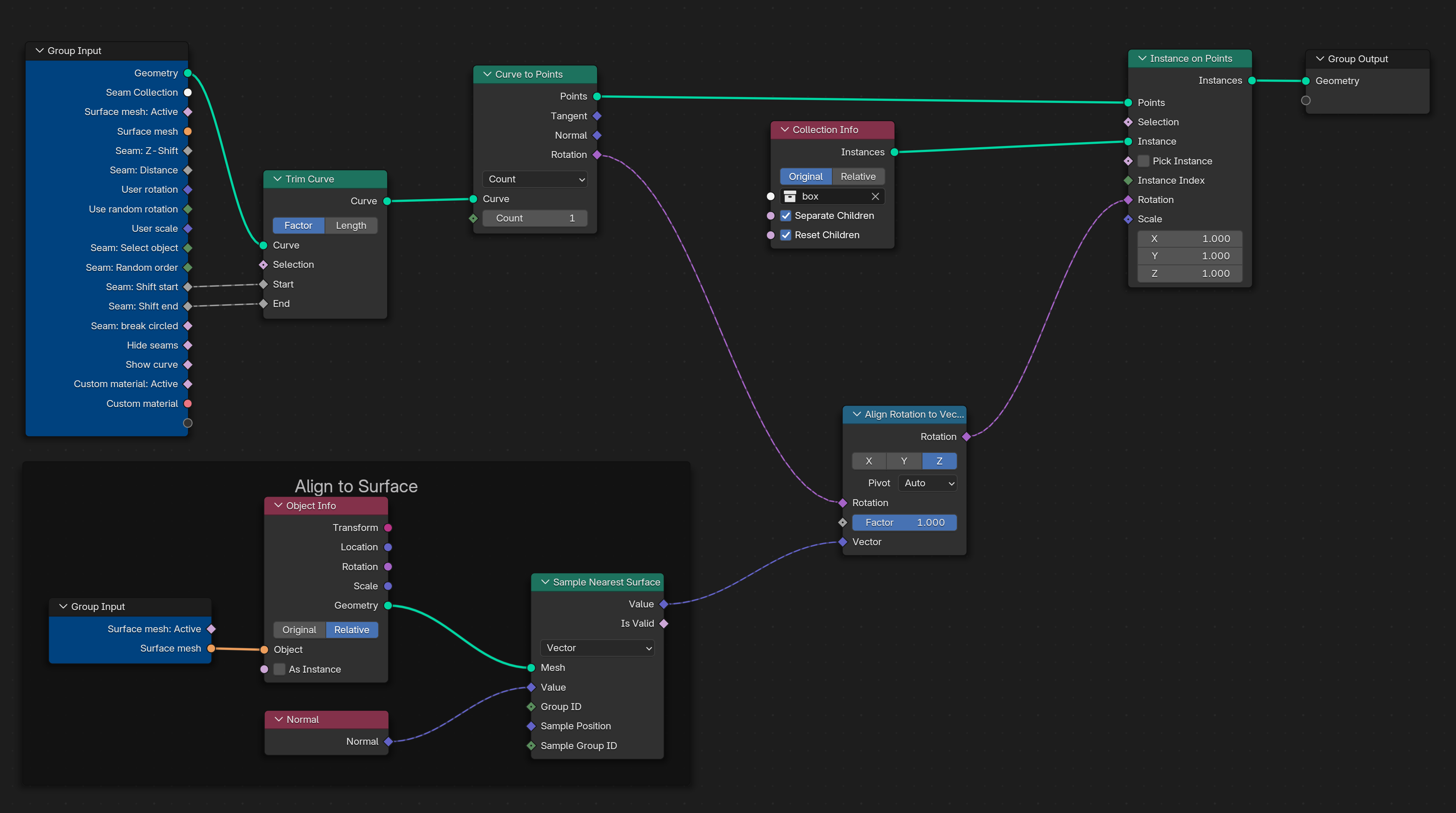
Task: Clear the box collection with the X
Action: (x=875, y=196)
